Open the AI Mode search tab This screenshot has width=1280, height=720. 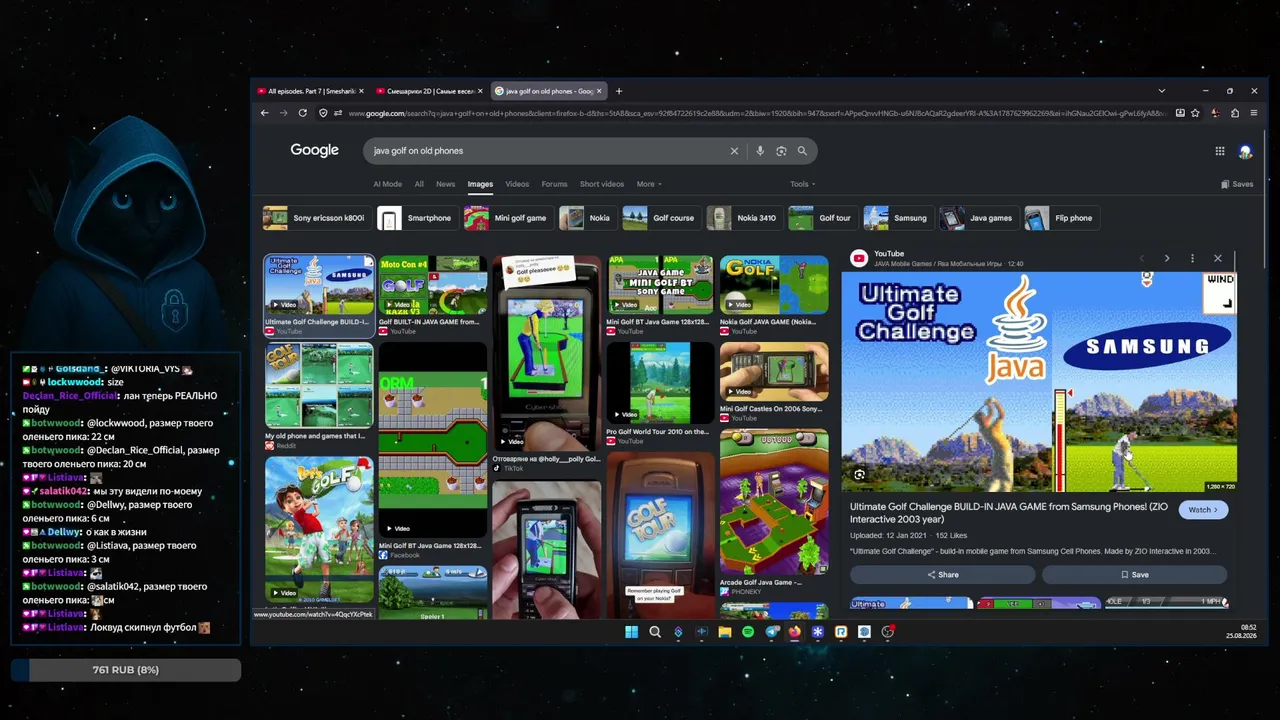click(x=387, y=184)
